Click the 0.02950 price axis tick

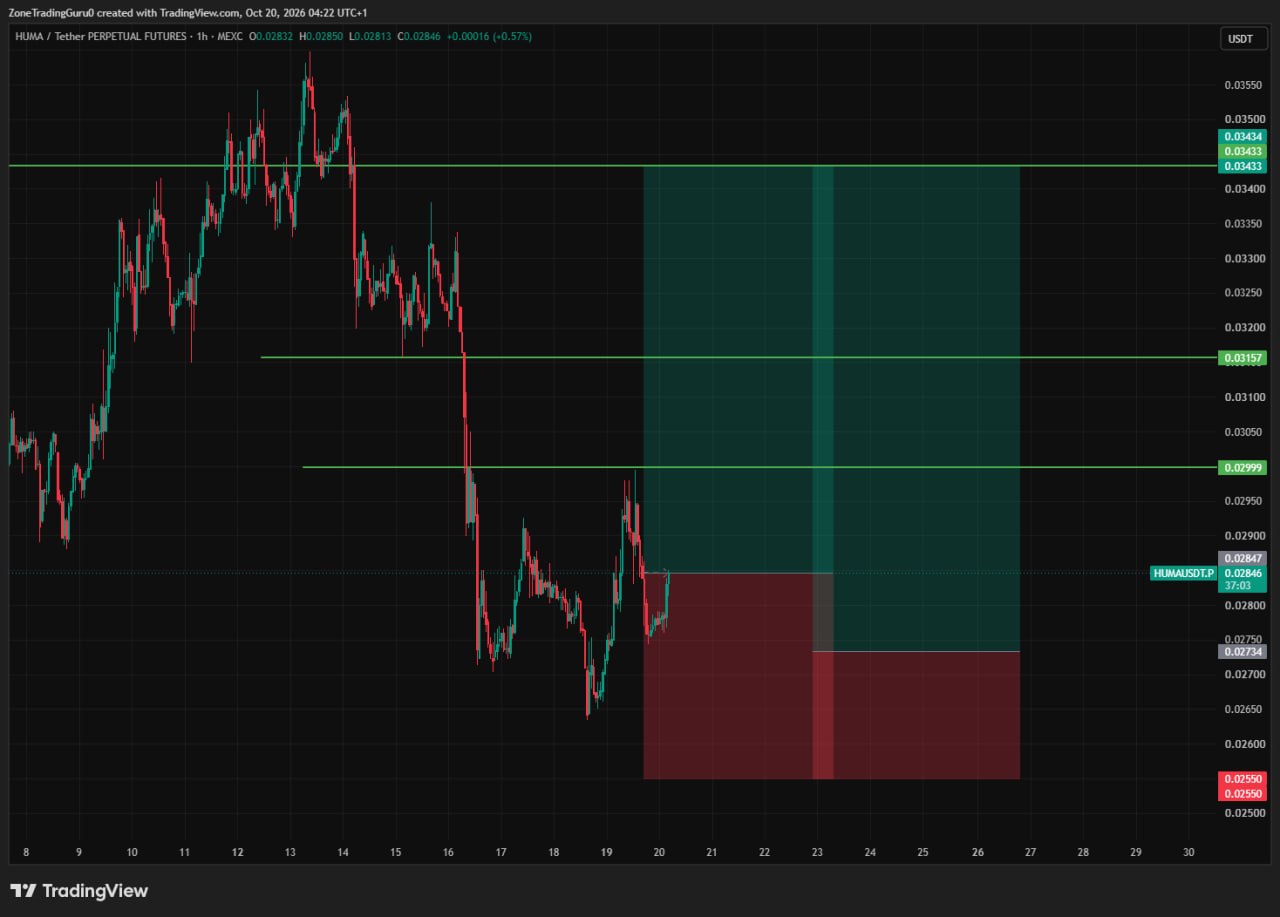click(x=1243, y=501)
